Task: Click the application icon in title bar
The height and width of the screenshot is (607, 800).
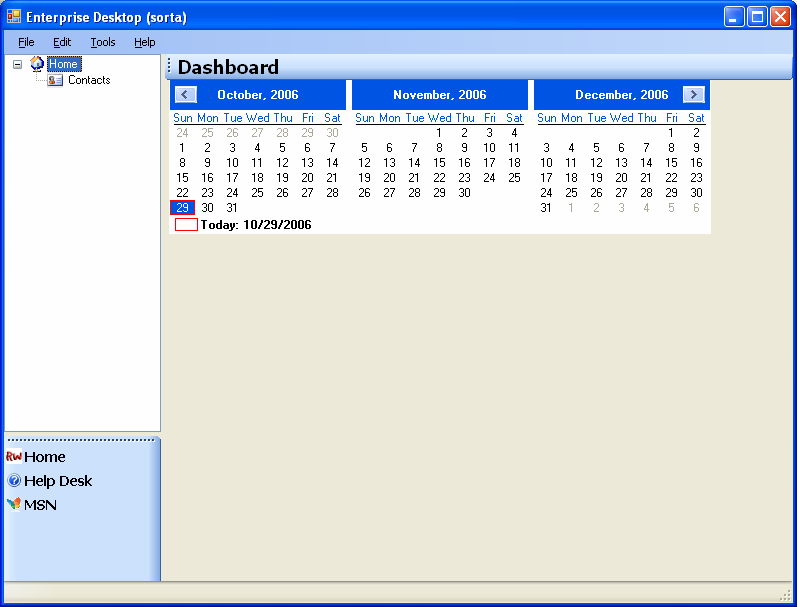Action: pyautogui.click(x=14, y=17)
